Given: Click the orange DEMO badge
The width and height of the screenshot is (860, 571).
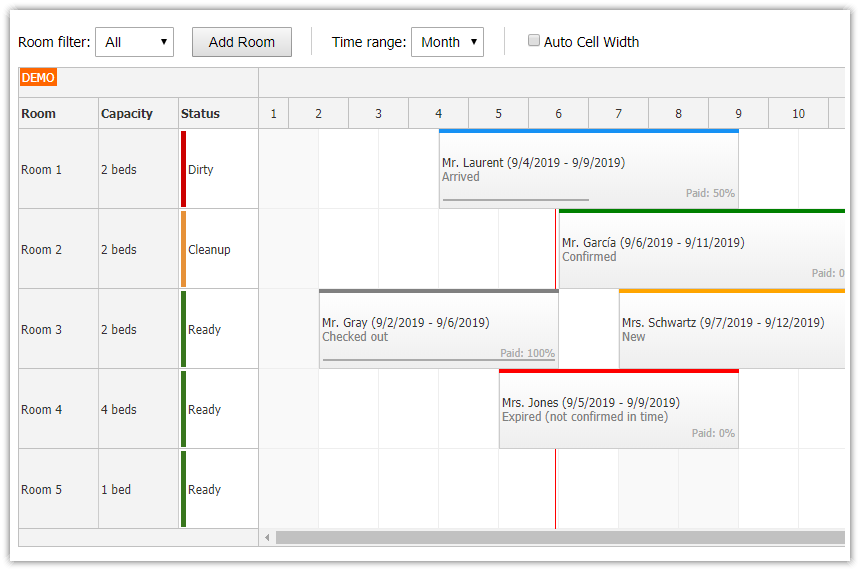Looking at the screenshot, I should tap(38, 77).
